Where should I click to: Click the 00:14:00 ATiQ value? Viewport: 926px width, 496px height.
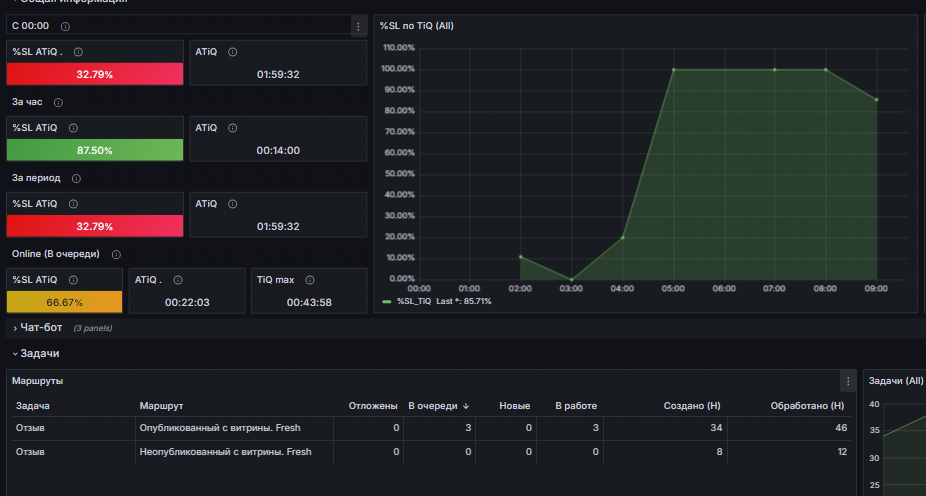click(x=278, y=151)
